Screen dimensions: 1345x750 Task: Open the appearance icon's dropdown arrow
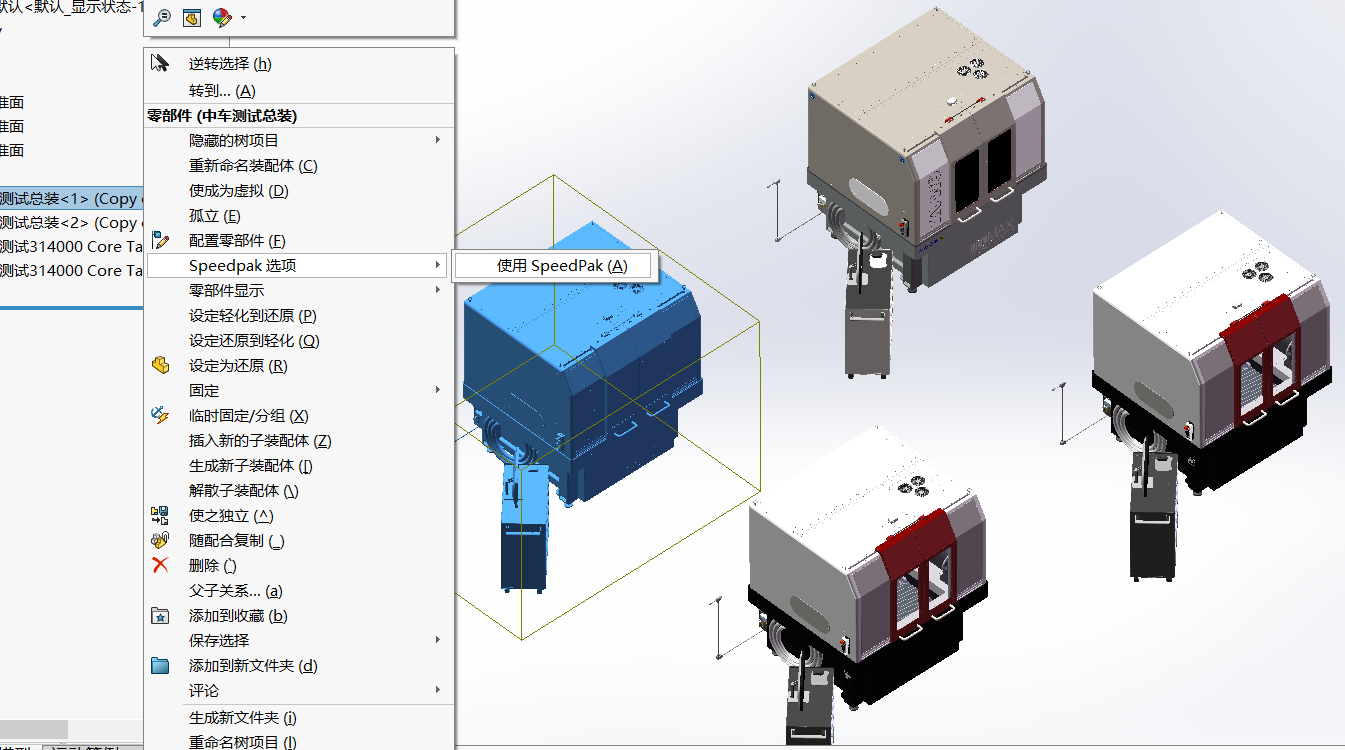click(x=243, y=18)
